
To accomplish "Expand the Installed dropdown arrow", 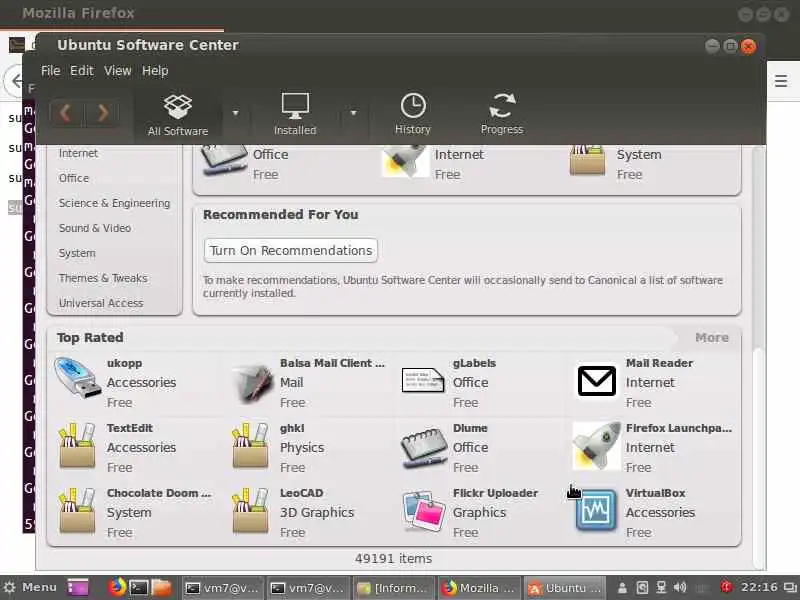I will point(353,113).
